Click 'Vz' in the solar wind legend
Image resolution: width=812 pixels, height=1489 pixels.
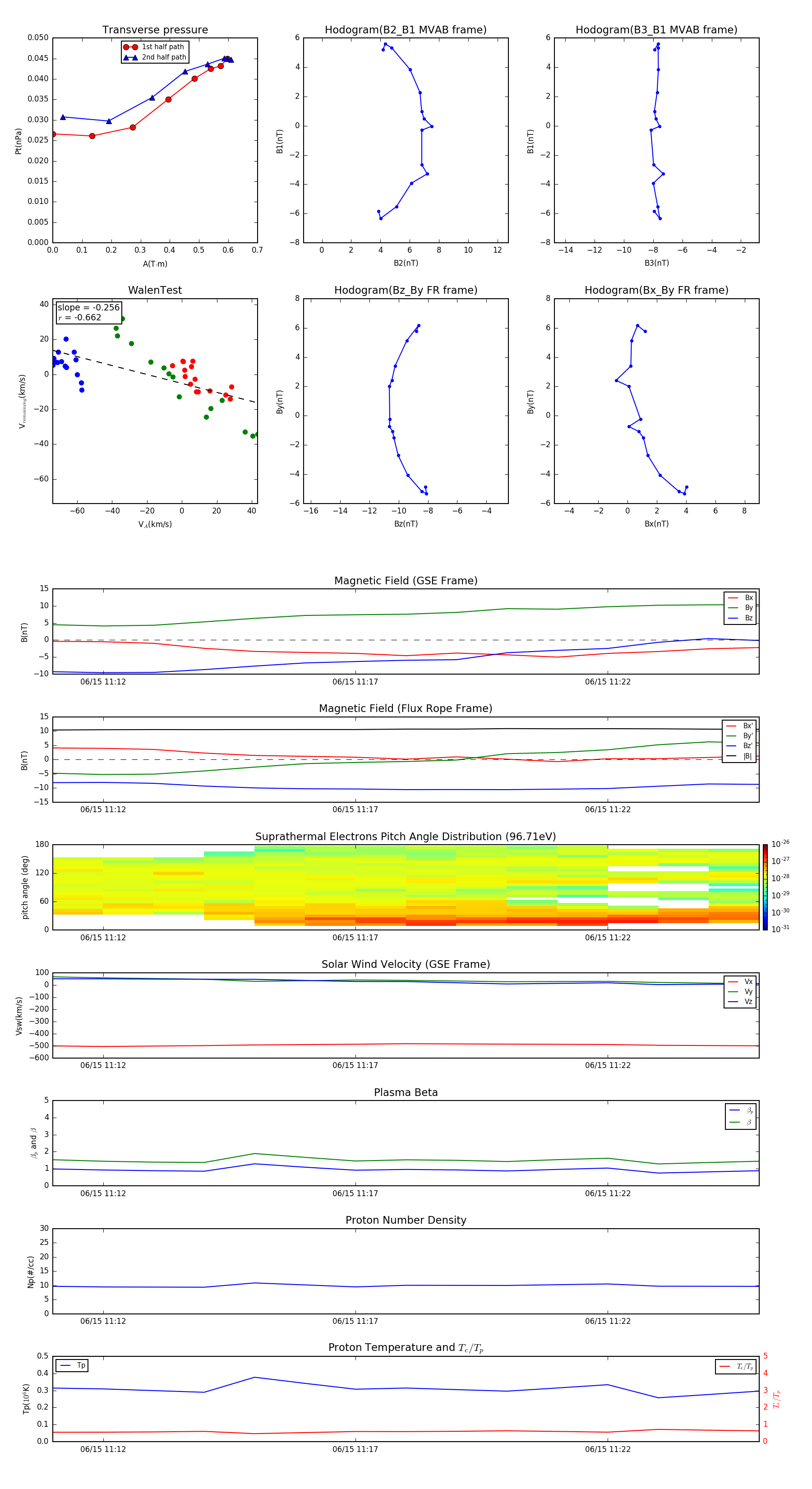coord(748,1002)
